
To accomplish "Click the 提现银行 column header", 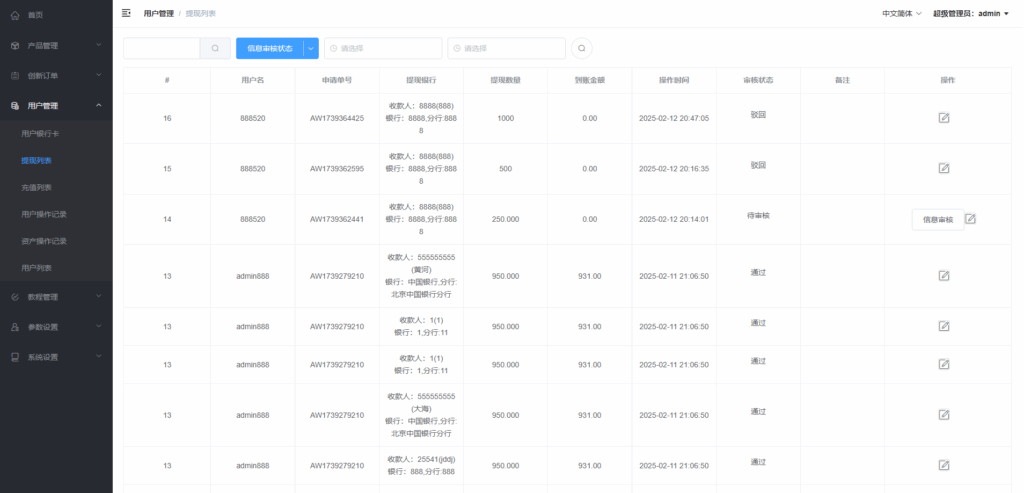I will (421, 80).
